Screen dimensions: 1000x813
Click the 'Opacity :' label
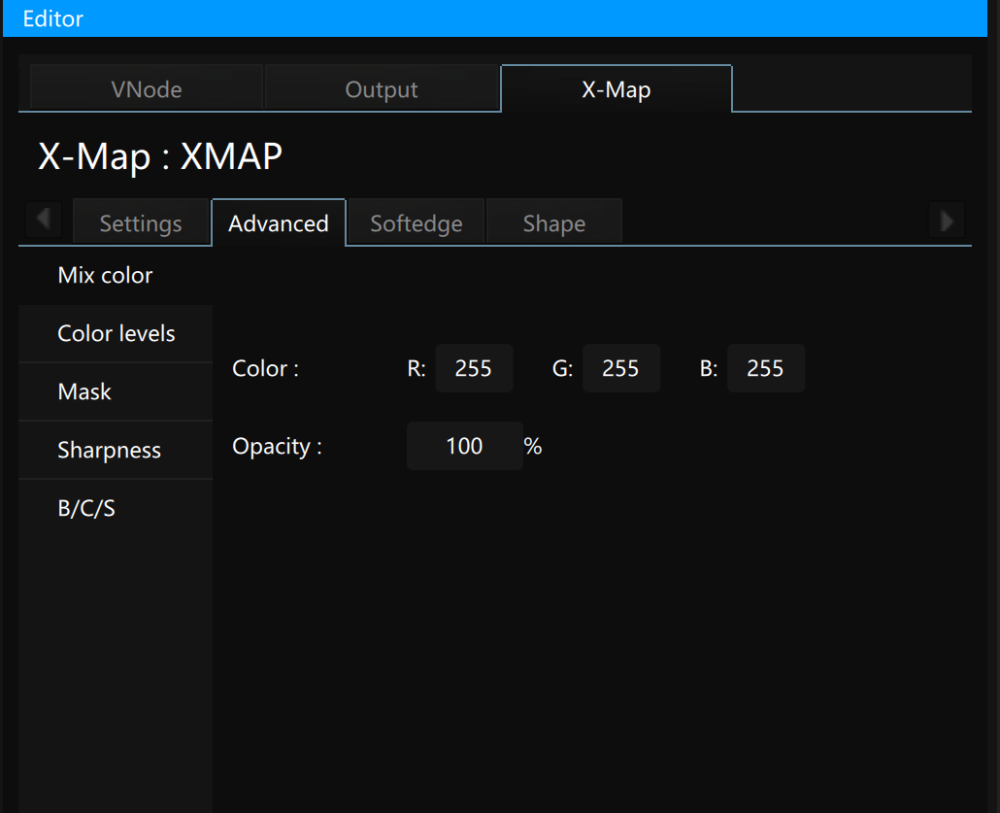tap(277, 447)
